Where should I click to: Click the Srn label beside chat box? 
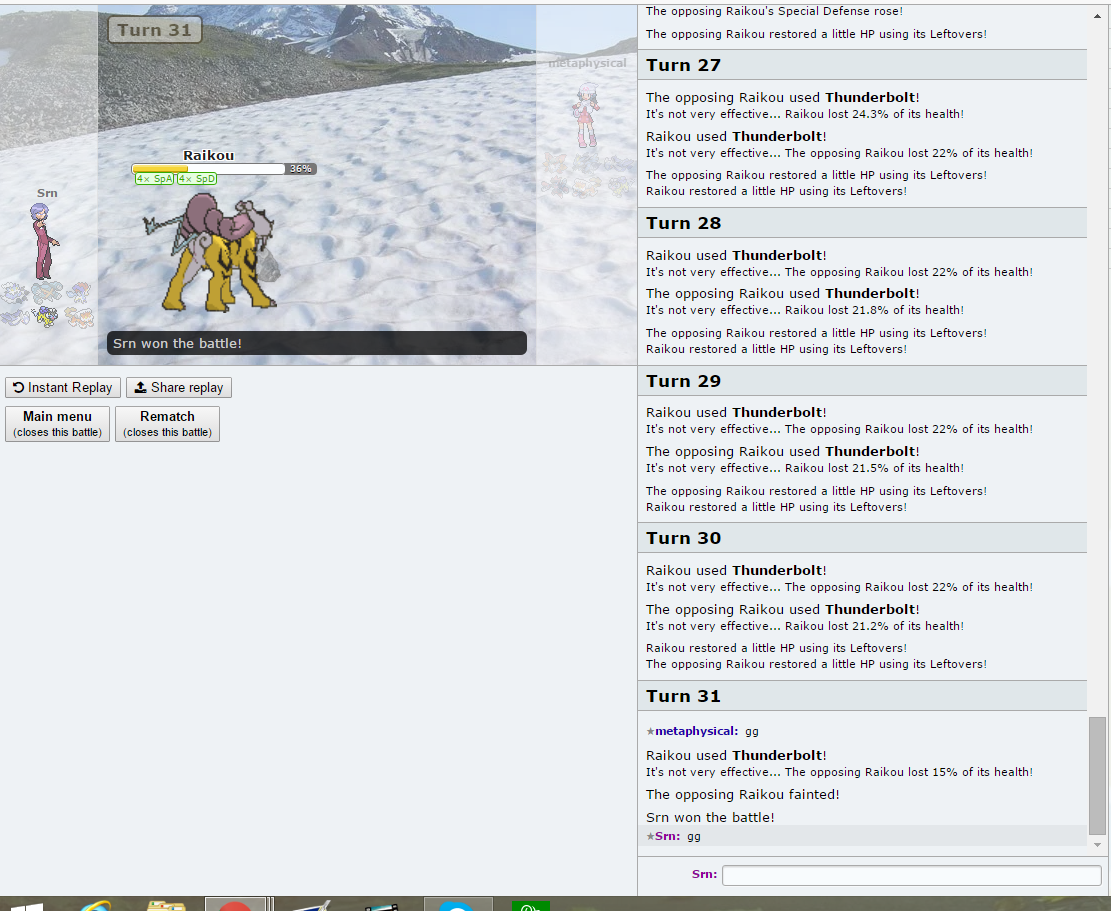(x=704, y=874)
